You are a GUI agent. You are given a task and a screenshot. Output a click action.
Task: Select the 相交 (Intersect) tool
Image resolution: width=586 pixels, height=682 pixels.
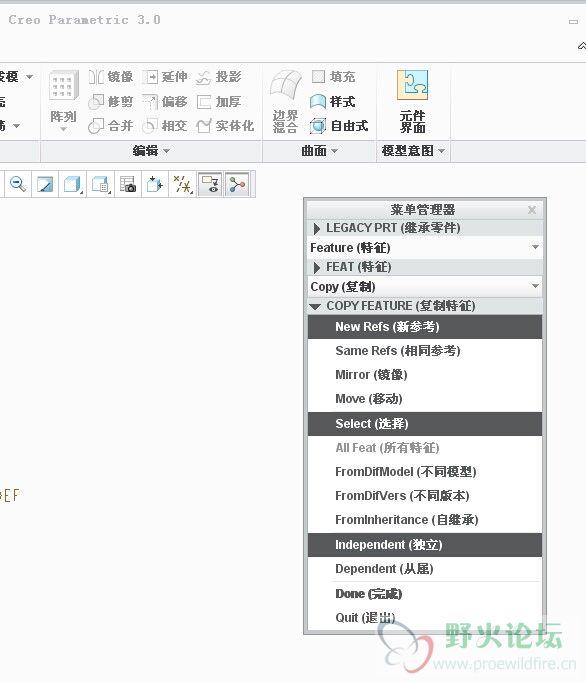tap(165, 126)
